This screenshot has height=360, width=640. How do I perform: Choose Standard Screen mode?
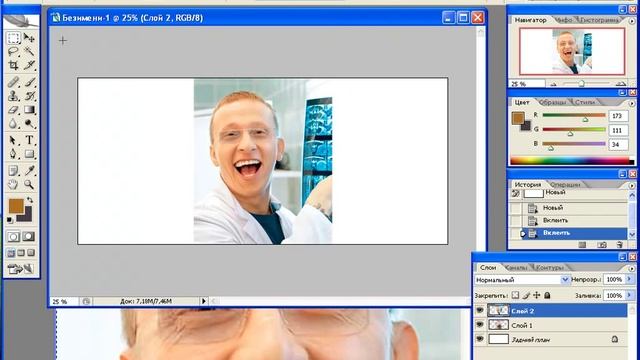(x=11, y=253)
